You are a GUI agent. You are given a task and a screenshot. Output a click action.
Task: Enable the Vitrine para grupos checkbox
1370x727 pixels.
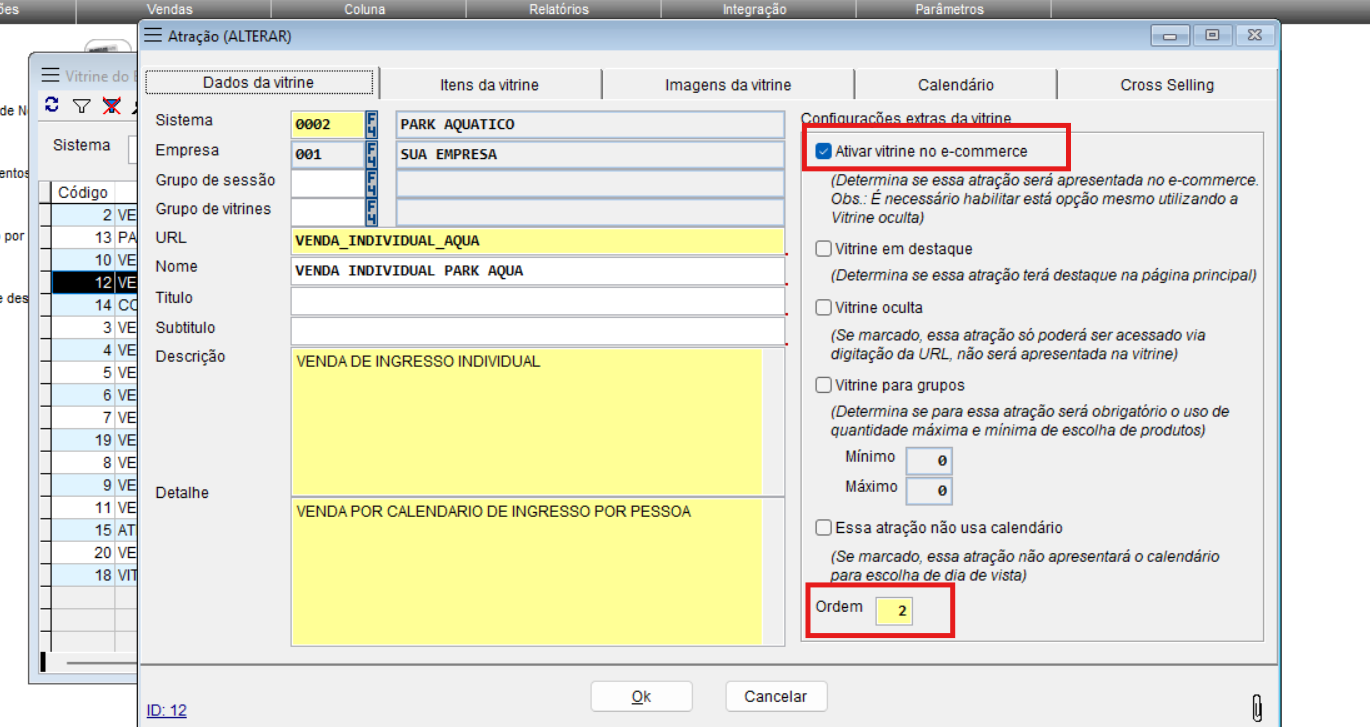824,385
